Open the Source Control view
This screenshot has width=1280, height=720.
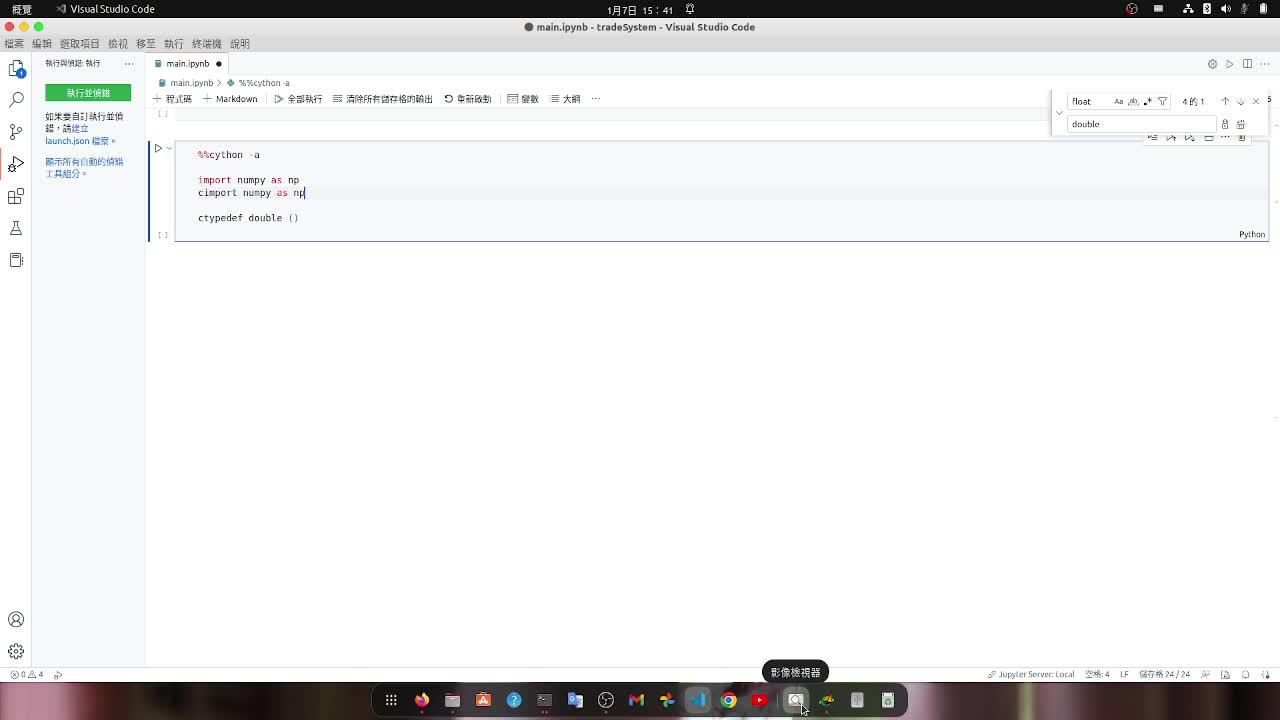click(x=16, y=132)
